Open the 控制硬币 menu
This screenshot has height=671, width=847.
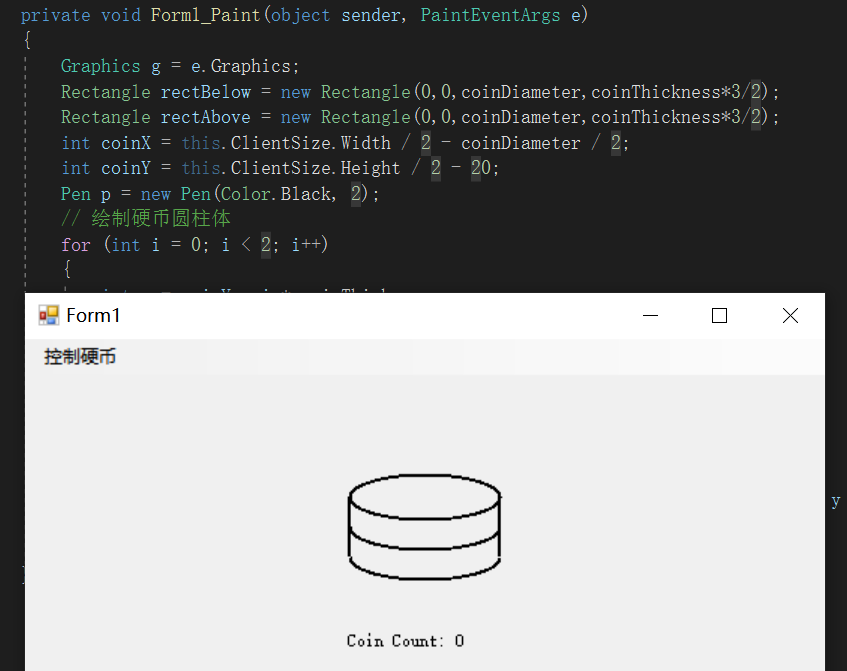tap(80, 357)
